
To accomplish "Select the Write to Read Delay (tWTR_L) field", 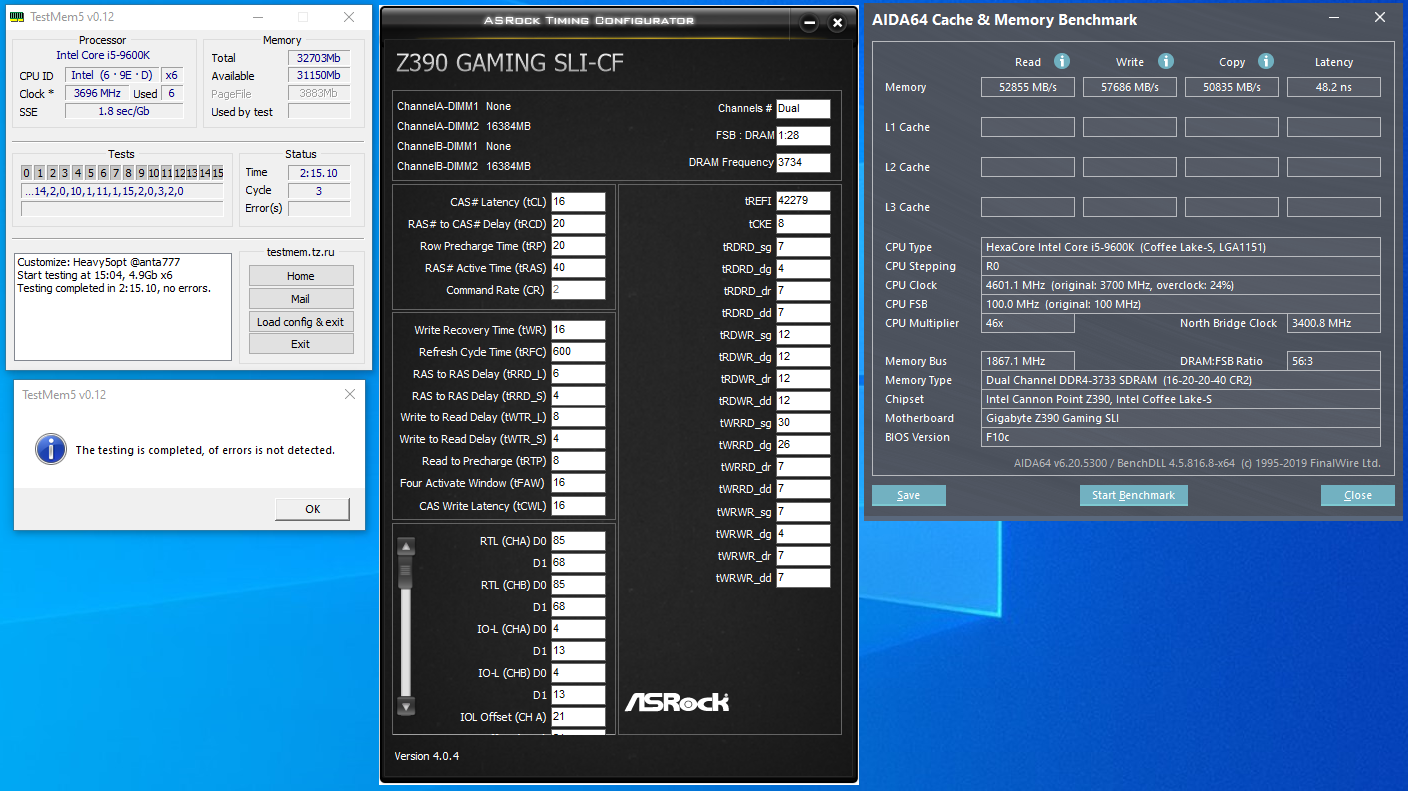I will click(578, 417).
